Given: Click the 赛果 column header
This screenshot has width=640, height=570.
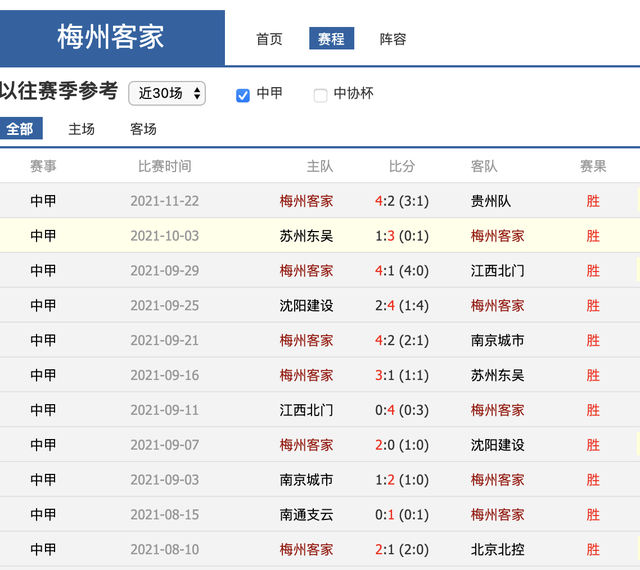Looking at the screenshot, I should click(x=593, y=166).
